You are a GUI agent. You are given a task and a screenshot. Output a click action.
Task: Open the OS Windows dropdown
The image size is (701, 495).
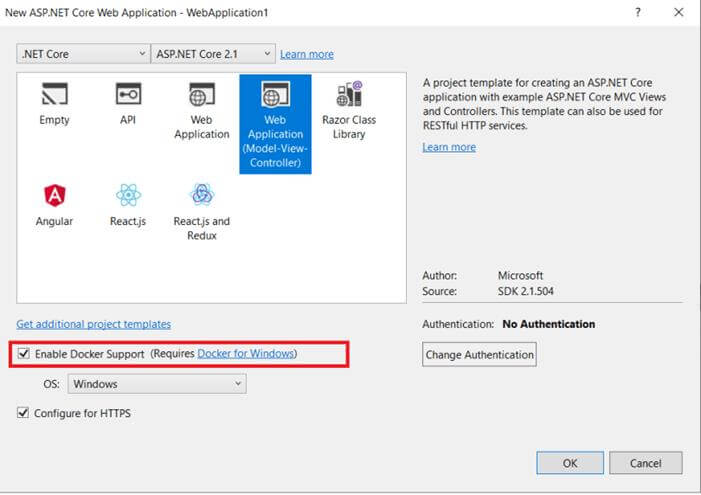tap(157, 384)
